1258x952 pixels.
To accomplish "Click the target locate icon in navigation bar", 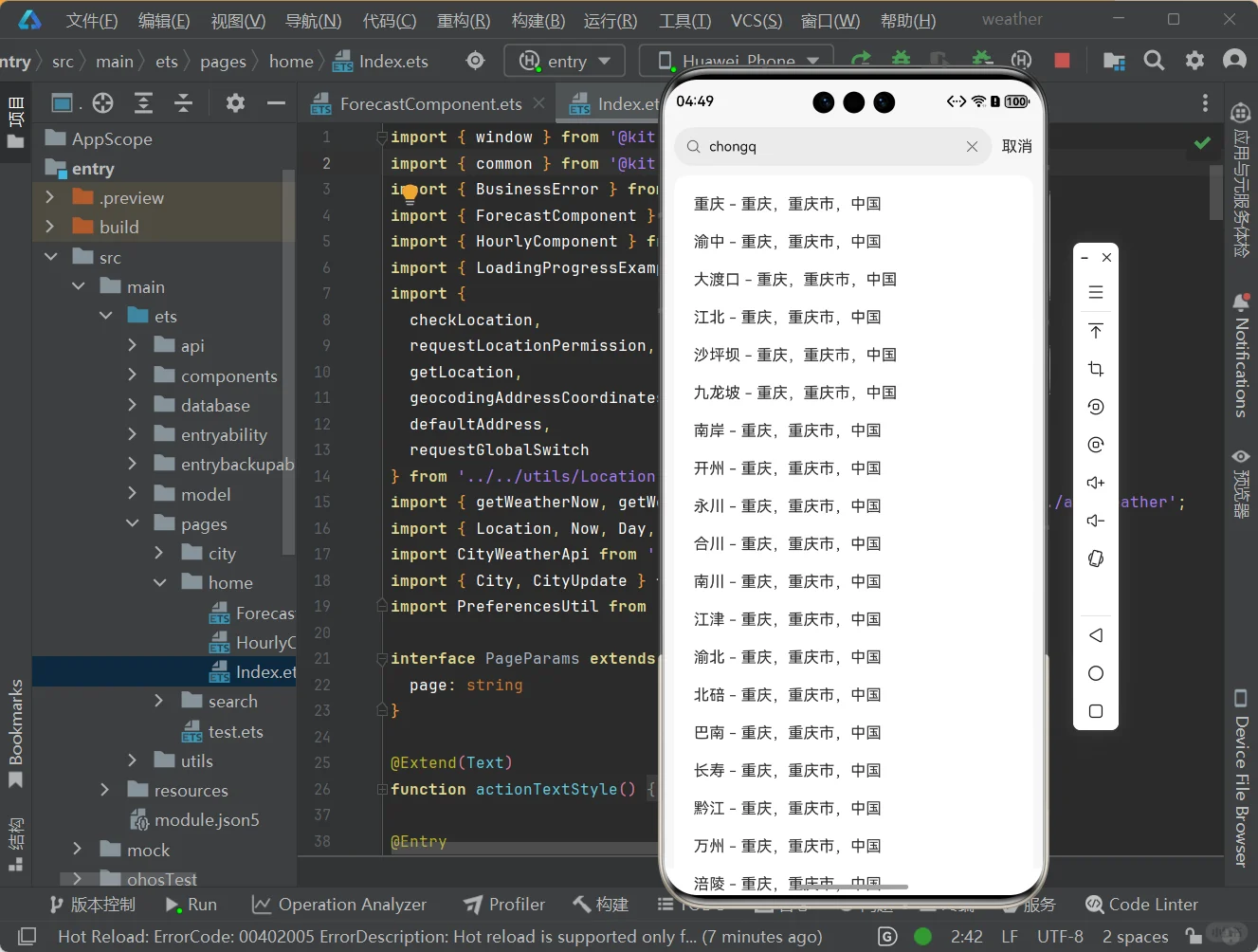I will click(476, 61).
